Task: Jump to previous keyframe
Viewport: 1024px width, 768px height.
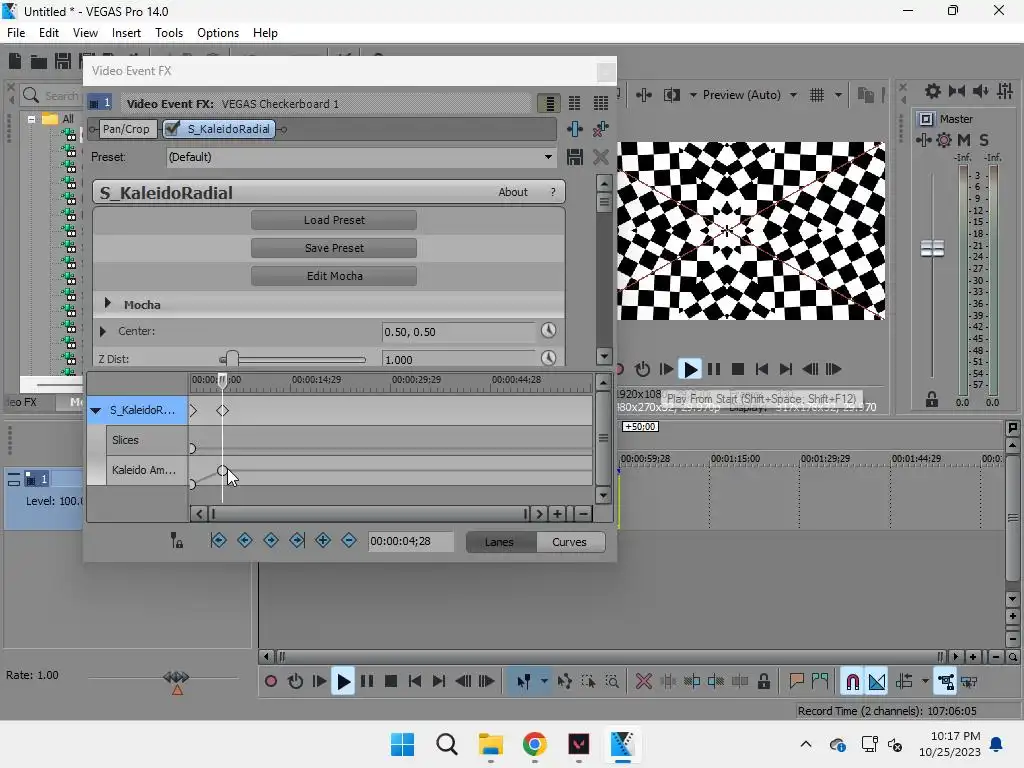Action: 245,541
